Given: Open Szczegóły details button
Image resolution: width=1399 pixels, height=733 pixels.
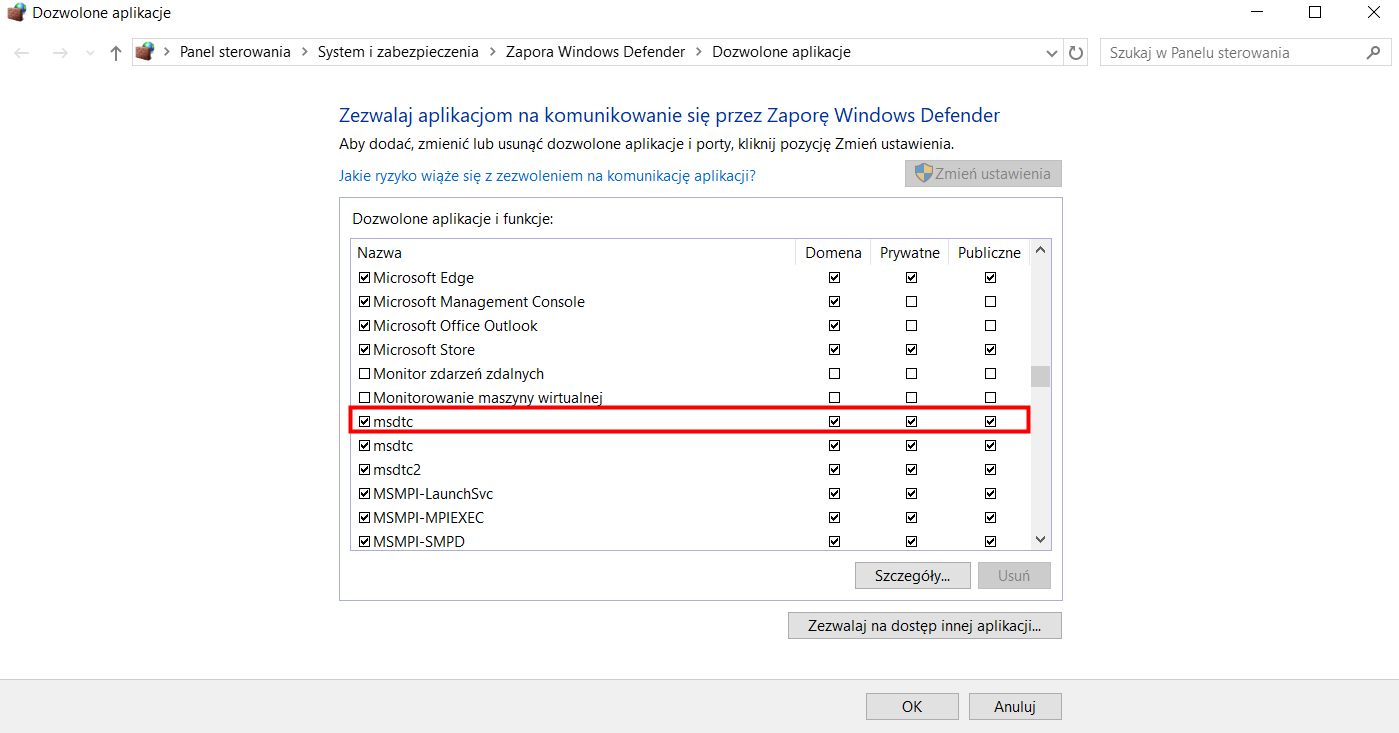Looking at the screenshot, I should [914, 576].
